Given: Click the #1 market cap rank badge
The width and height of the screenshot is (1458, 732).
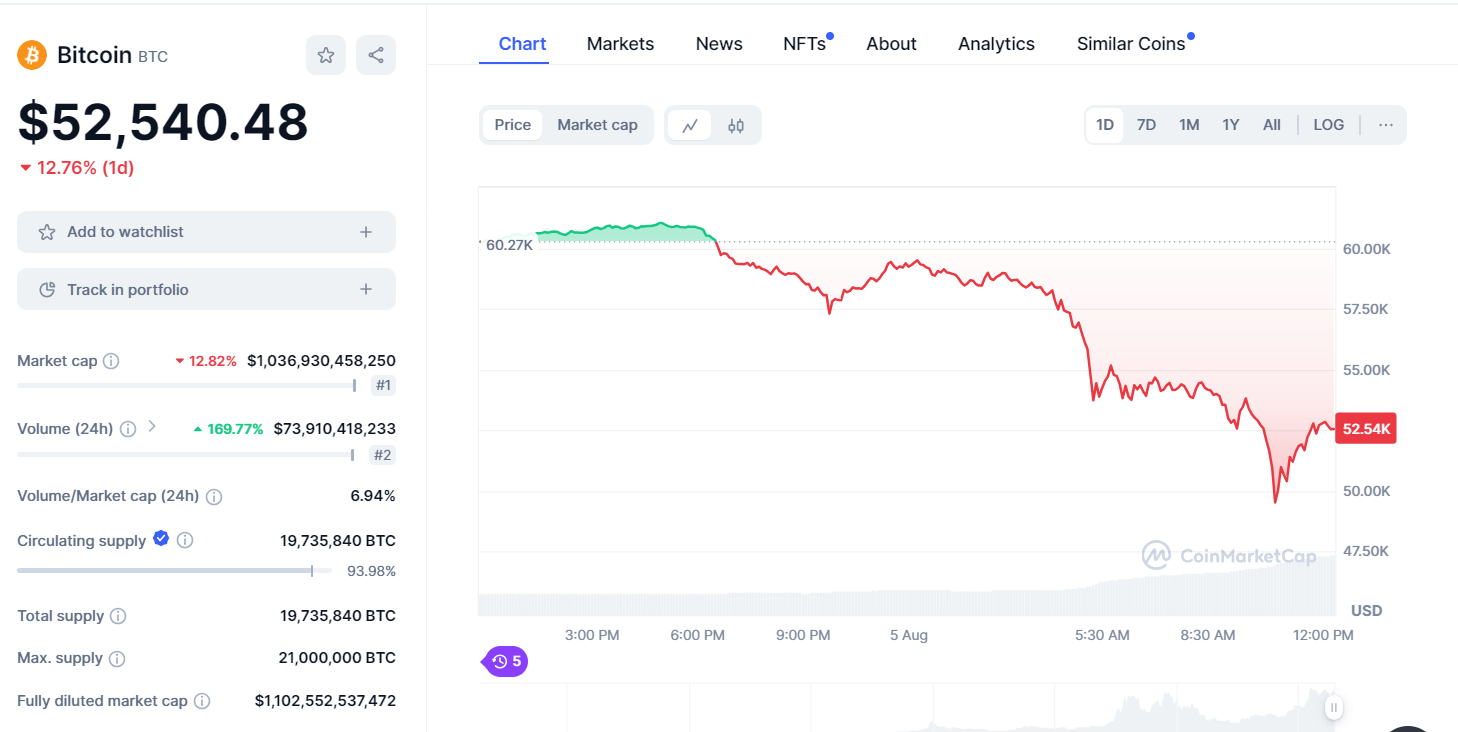Looking at the screenshot, I should click(383, 385).
